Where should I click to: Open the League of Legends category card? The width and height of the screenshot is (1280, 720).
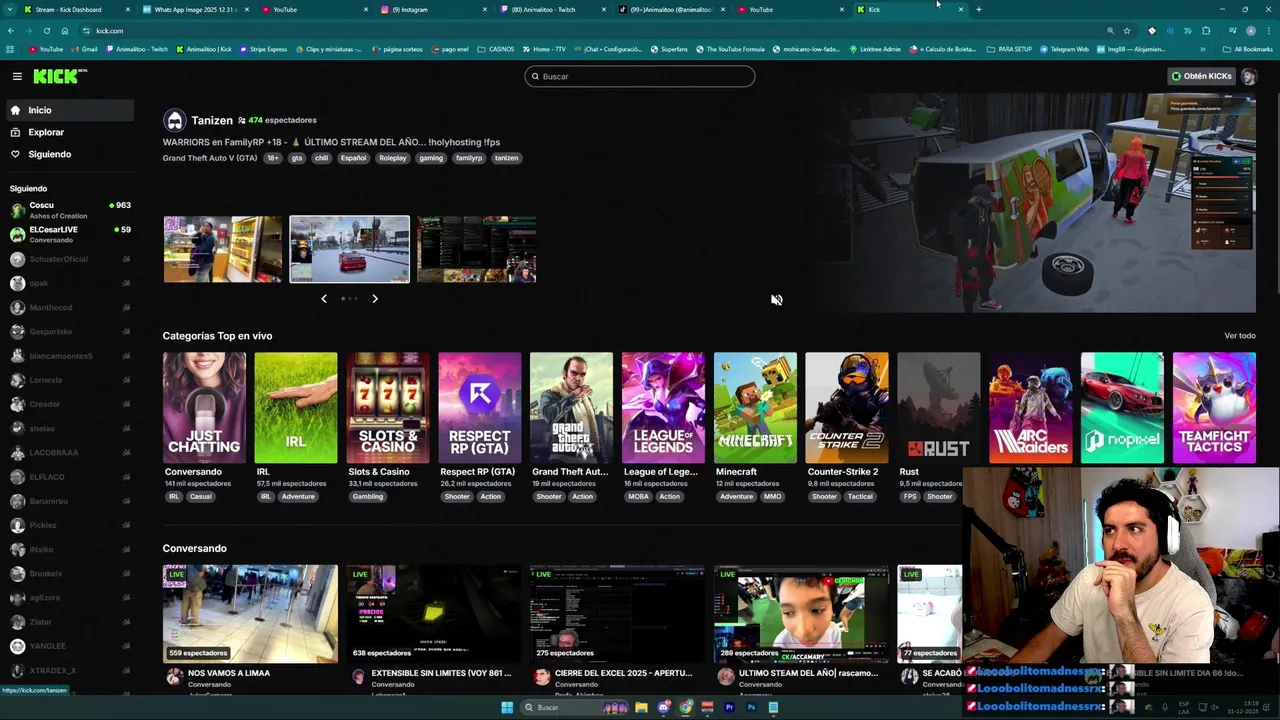coord(663,408)
